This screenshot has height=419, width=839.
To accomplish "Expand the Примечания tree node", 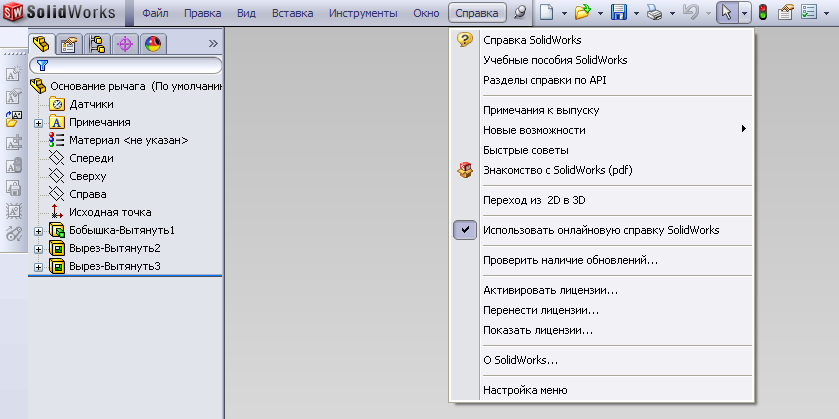I will point(39,123).
